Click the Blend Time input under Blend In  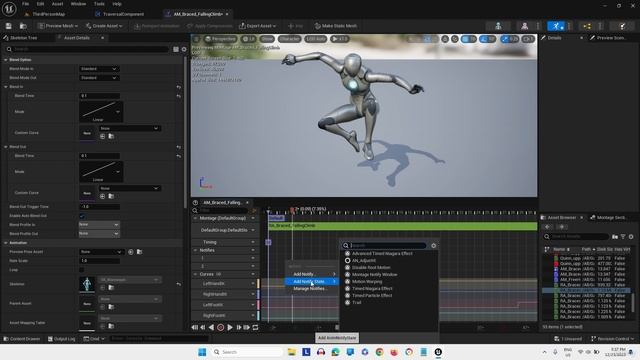pos(99,96)
